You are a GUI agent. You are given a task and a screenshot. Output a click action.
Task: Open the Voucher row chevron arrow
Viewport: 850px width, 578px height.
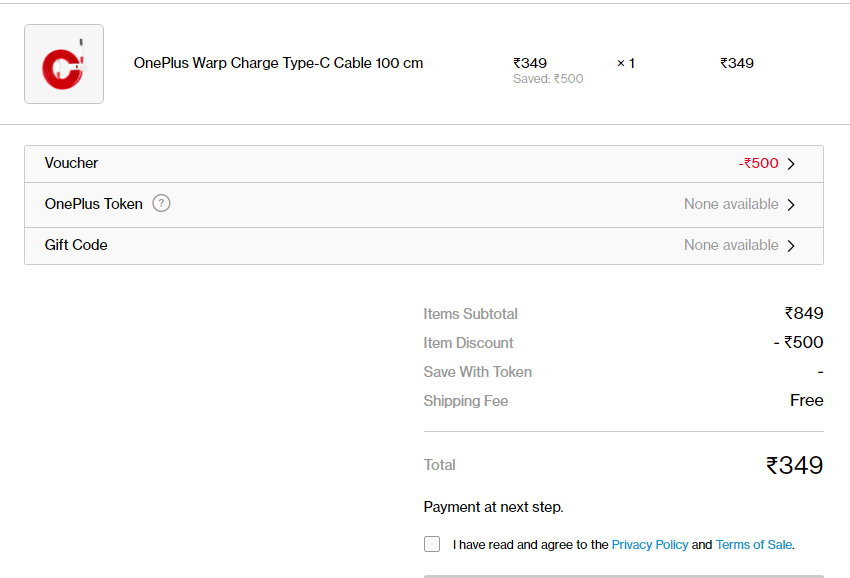pyautogui.click(x=791, y=164)
